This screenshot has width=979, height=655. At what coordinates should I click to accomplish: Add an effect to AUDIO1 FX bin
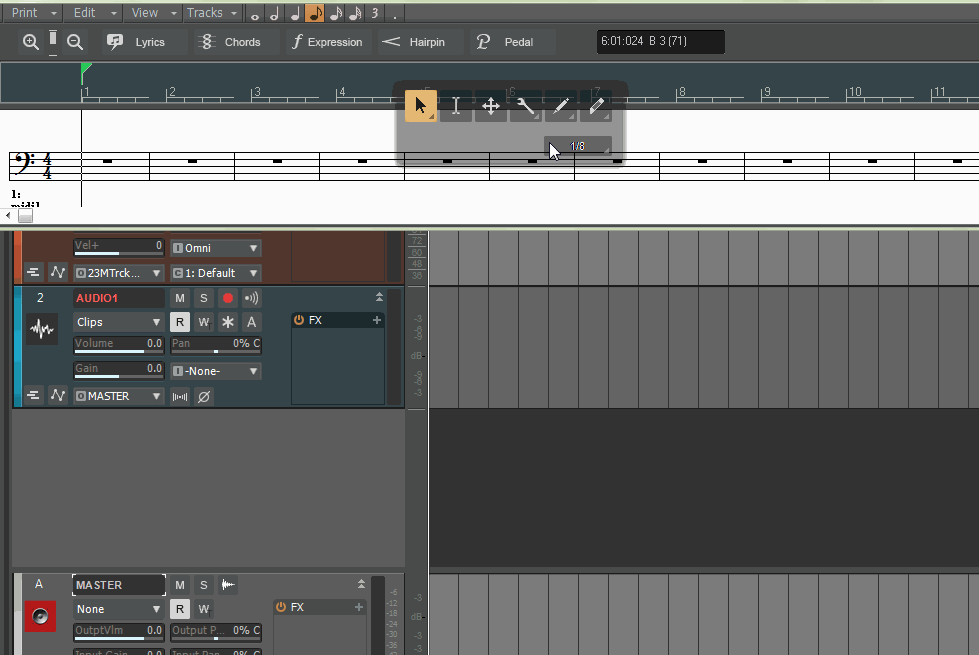pyautogui.click(x=376, y=320)
